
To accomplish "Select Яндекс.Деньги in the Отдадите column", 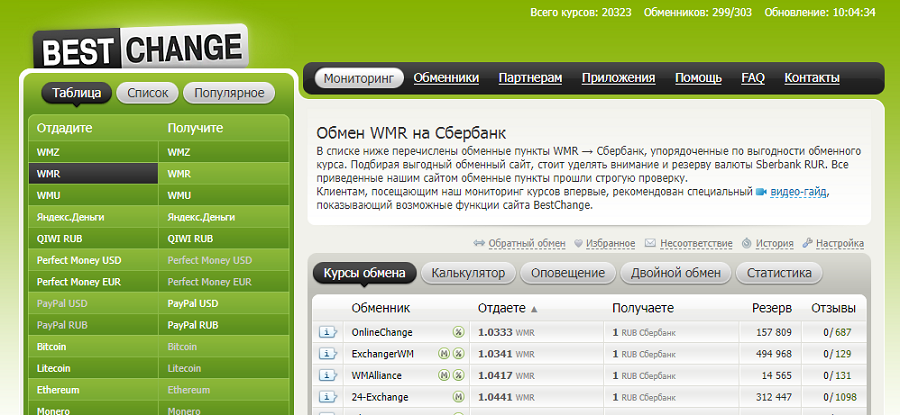I will pos(94,218).
